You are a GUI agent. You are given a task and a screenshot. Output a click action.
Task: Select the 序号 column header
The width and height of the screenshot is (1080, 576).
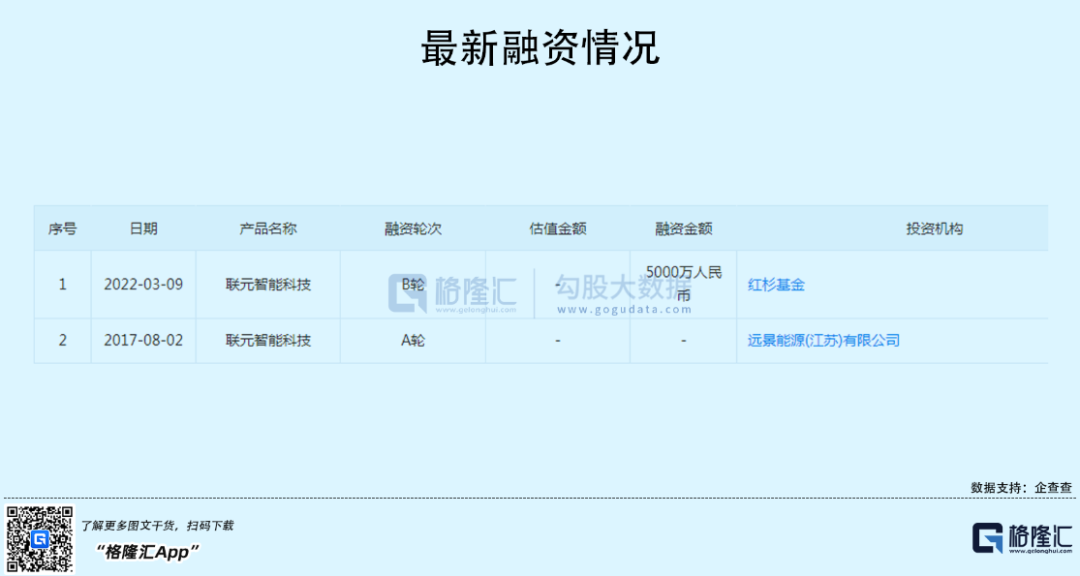(x=63, y=229)
